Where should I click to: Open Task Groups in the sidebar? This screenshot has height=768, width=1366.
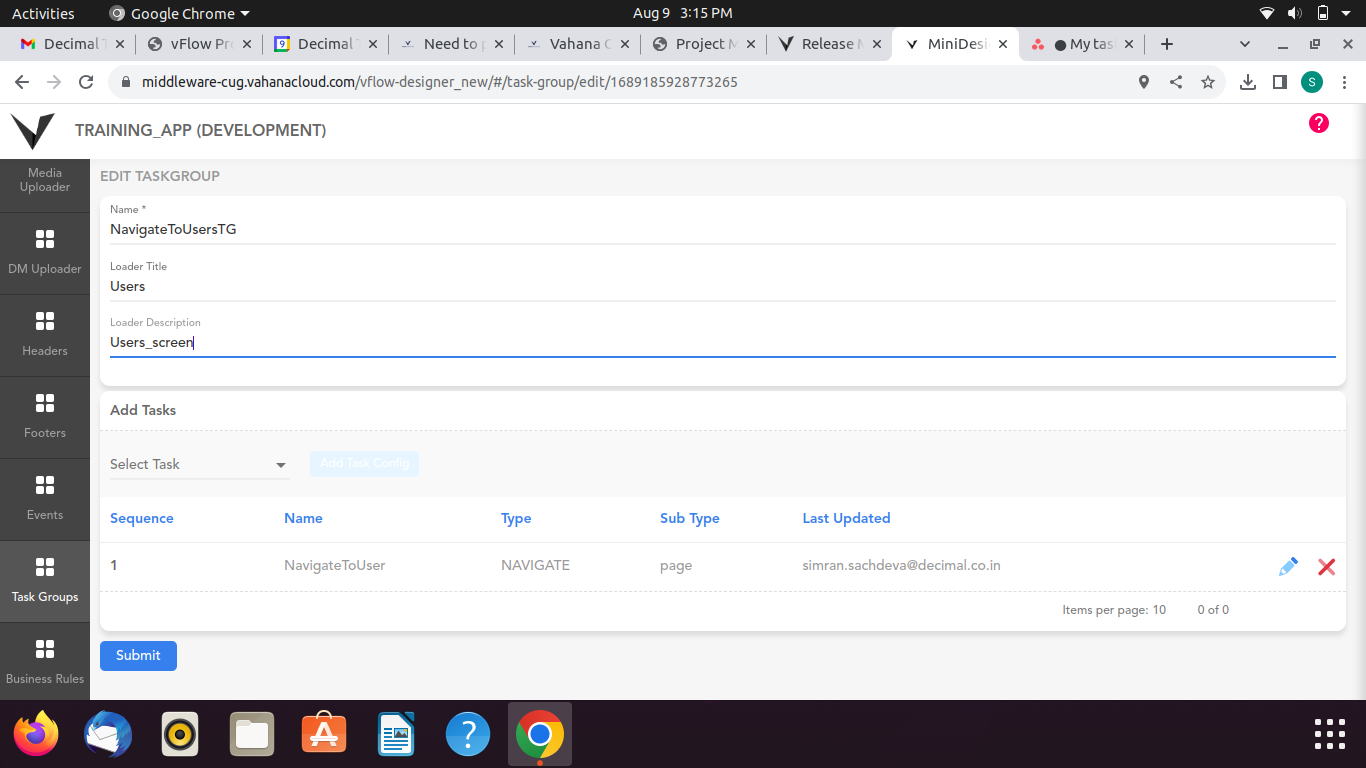click(x=45, y=582)
